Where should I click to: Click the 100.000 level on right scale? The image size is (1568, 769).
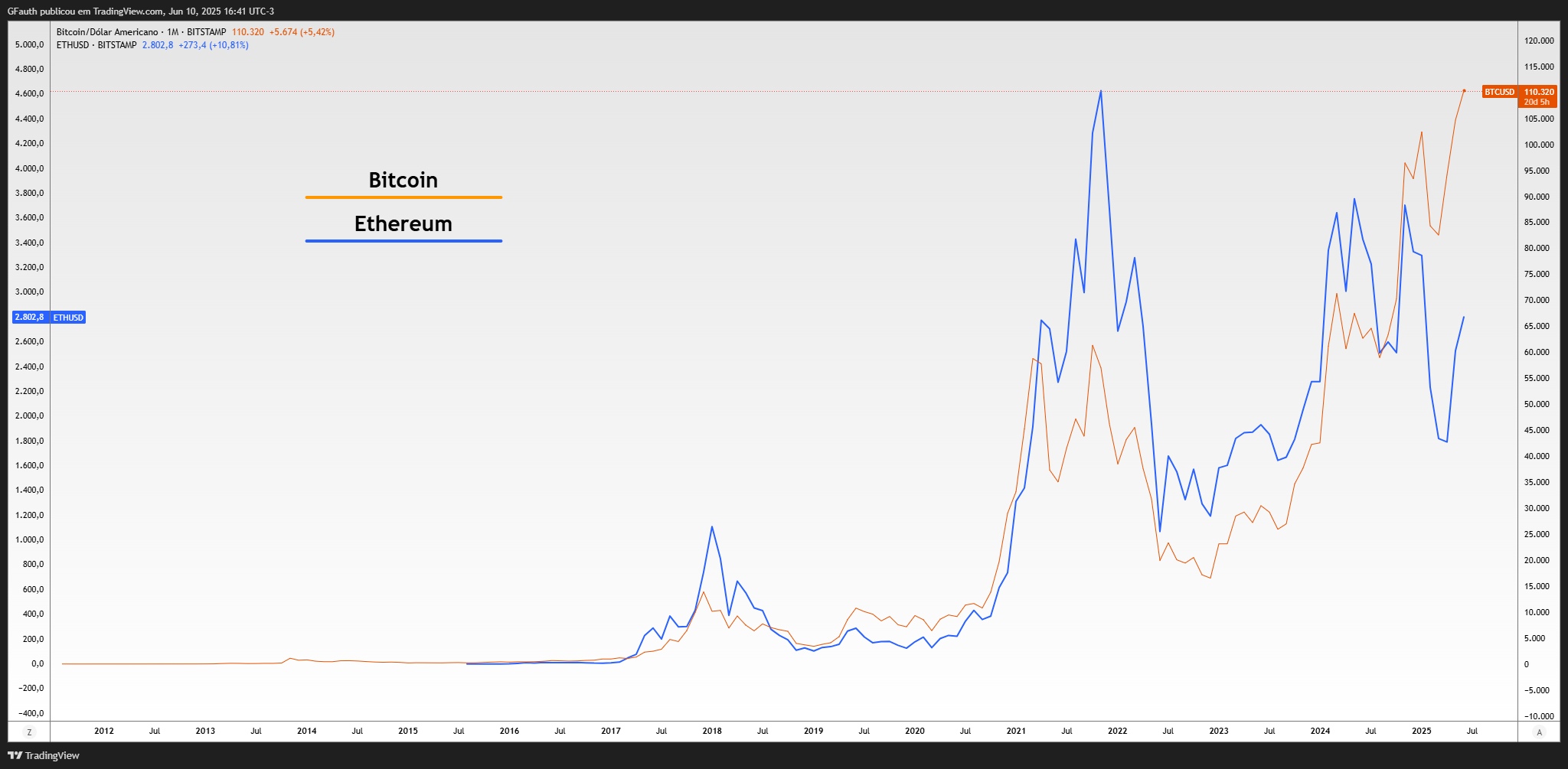click(1540, 145)
